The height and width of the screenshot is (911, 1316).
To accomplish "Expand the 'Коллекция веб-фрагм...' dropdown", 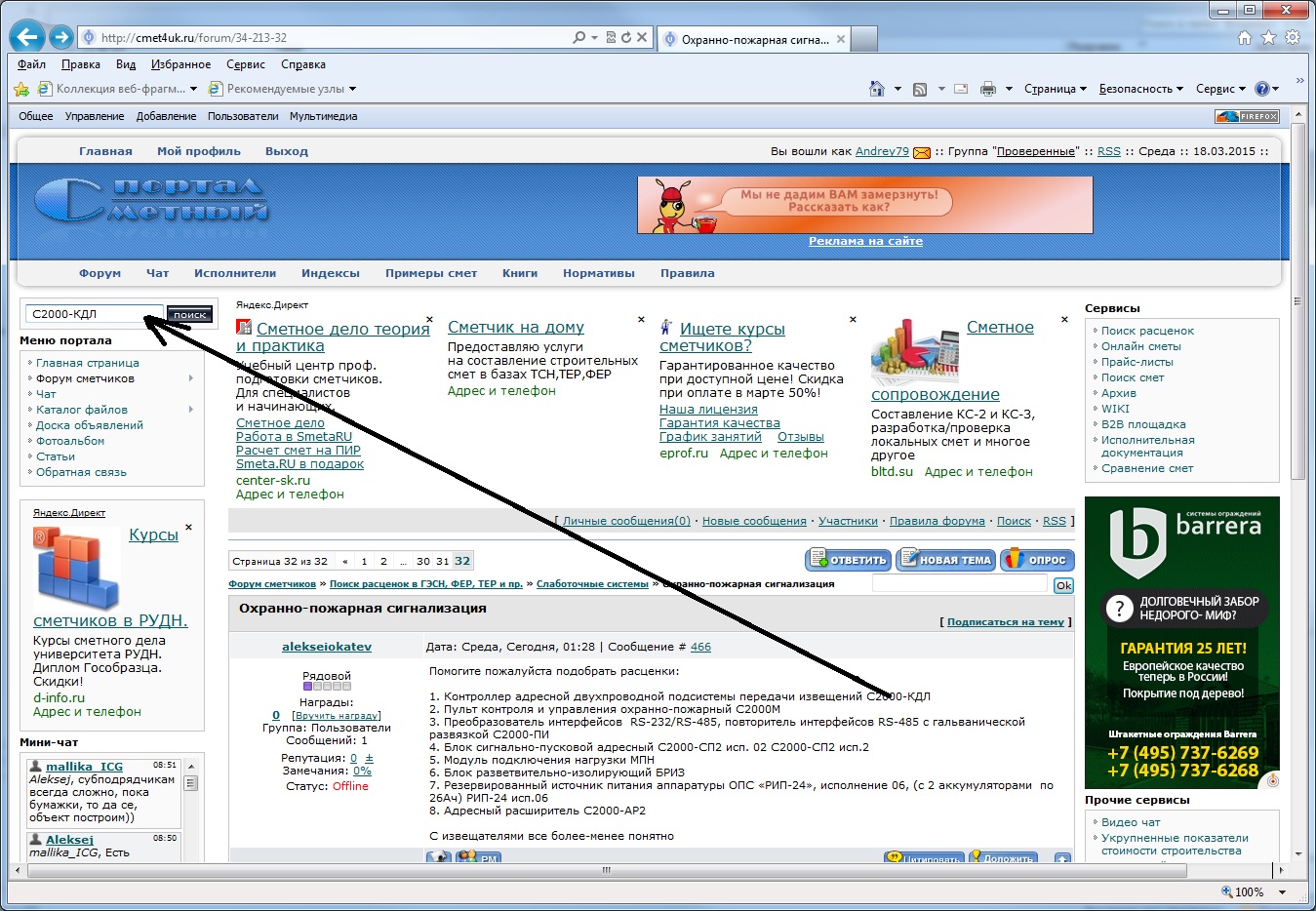I will [x=193, y=89].
